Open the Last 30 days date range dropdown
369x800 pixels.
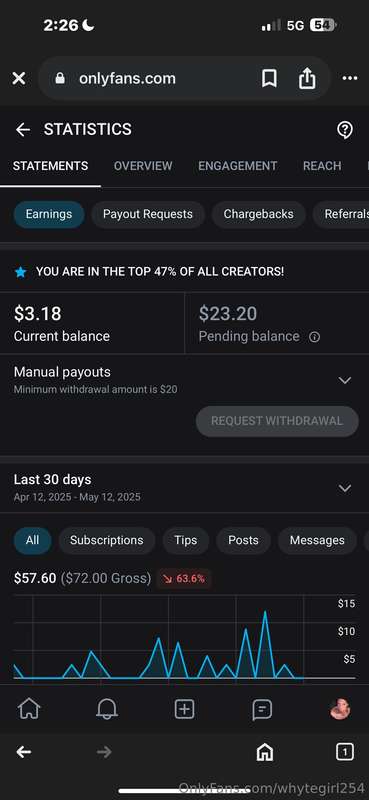(x=184, y=487)
